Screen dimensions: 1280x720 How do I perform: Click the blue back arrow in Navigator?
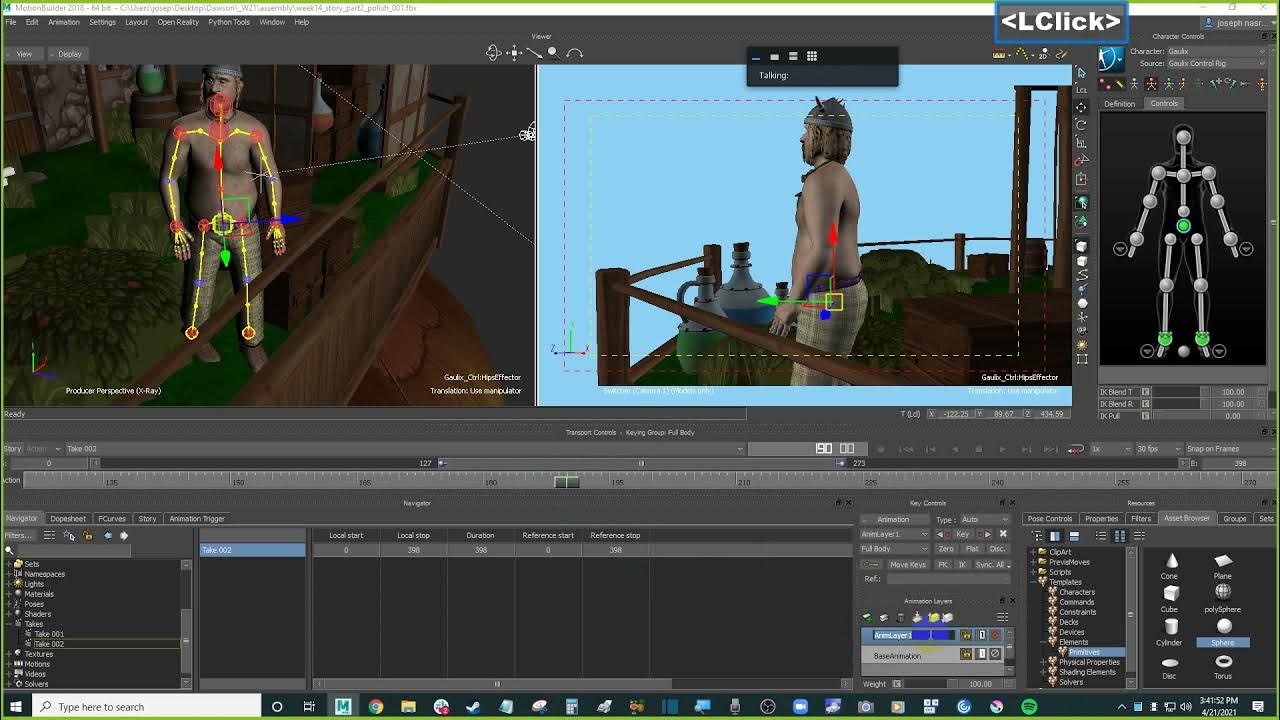point(108,536)
